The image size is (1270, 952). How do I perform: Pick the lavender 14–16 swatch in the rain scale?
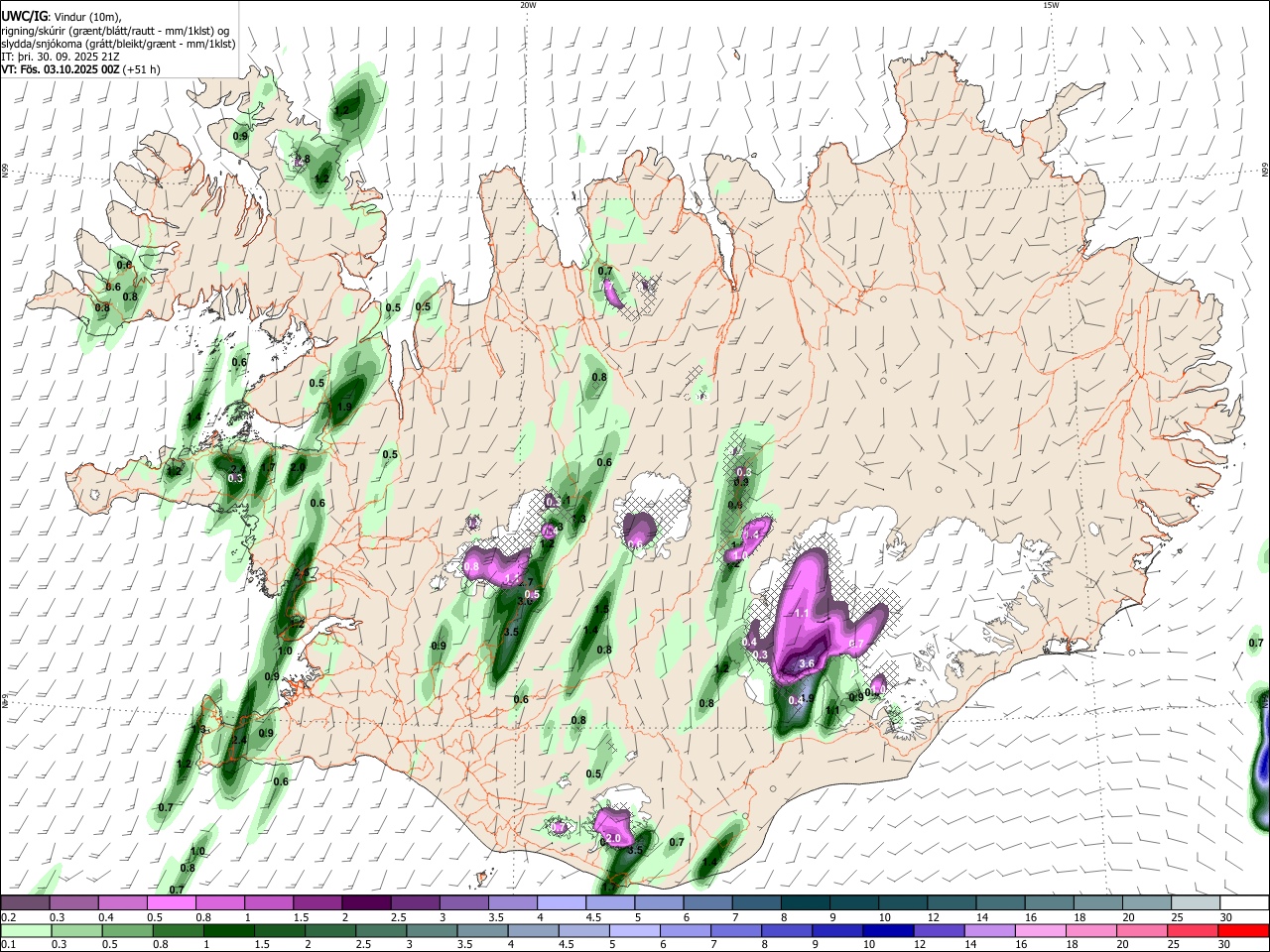990,930
